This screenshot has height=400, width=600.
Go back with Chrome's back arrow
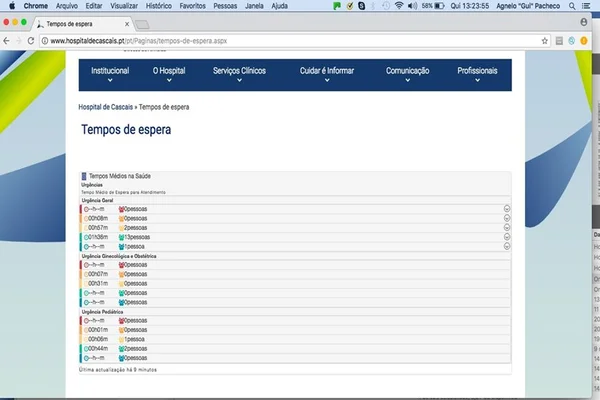(7, 41)
